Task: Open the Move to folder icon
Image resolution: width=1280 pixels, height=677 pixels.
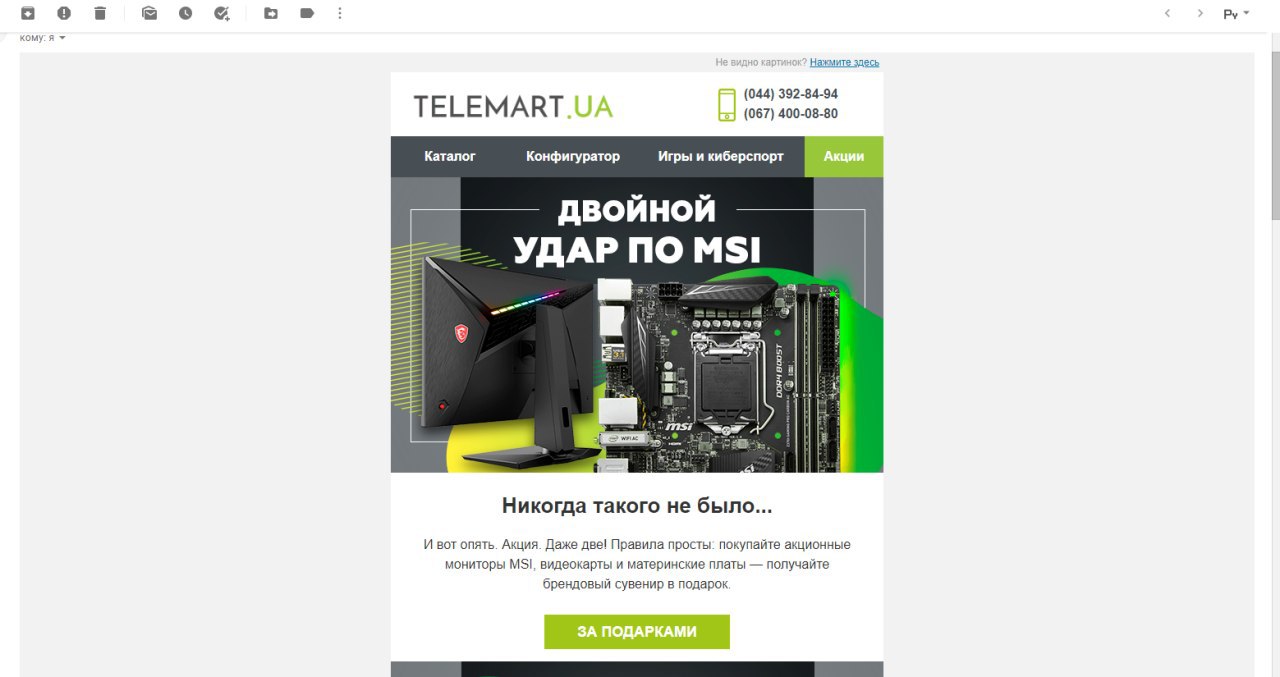Action: tap(271, 13)
